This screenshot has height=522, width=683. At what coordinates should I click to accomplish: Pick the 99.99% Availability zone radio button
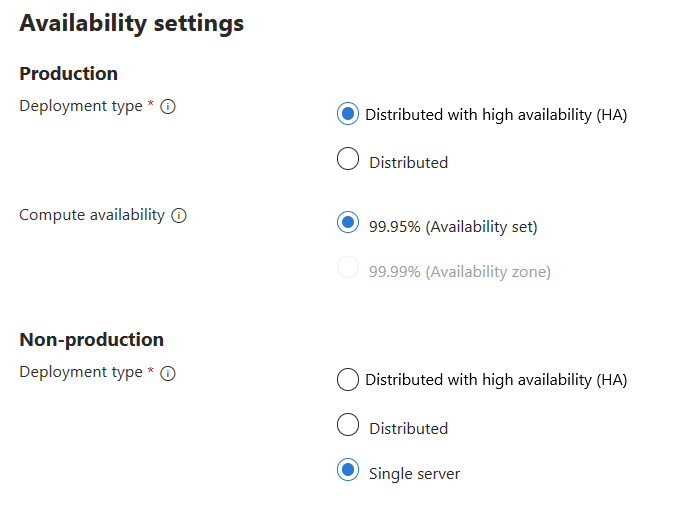coord(348,270)
